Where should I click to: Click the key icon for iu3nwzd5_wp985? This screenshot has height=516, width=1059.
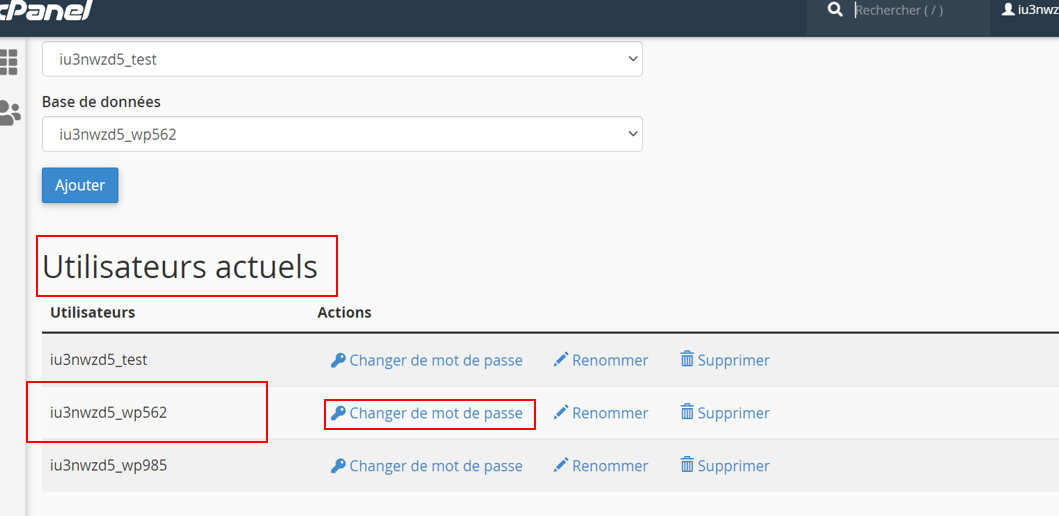338,466
